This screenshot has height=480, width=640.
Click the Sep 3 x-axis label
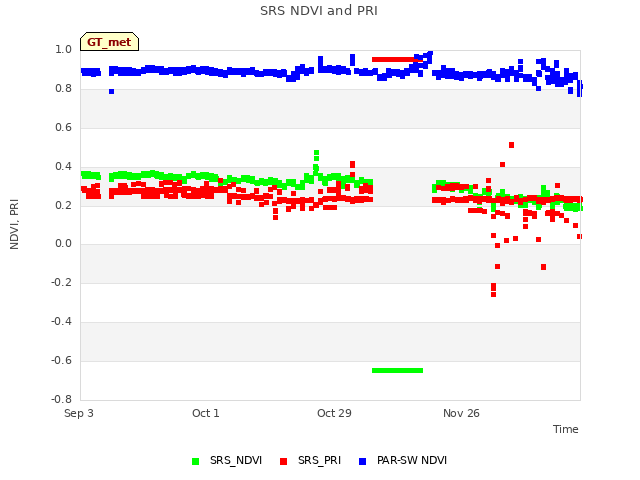[79, 413]
